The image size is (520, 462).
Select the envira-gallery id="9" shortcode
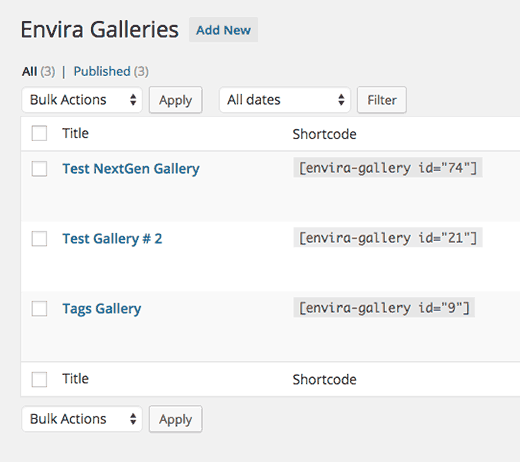[384, 307]
